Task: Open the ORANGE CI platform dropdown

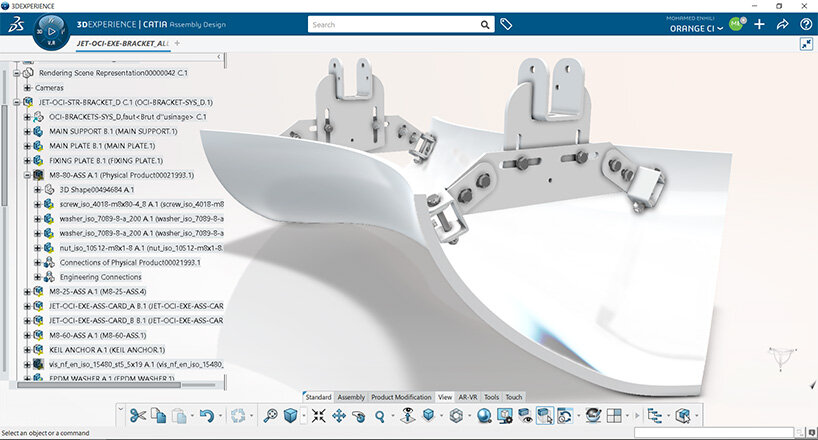Action: point(709,29)
